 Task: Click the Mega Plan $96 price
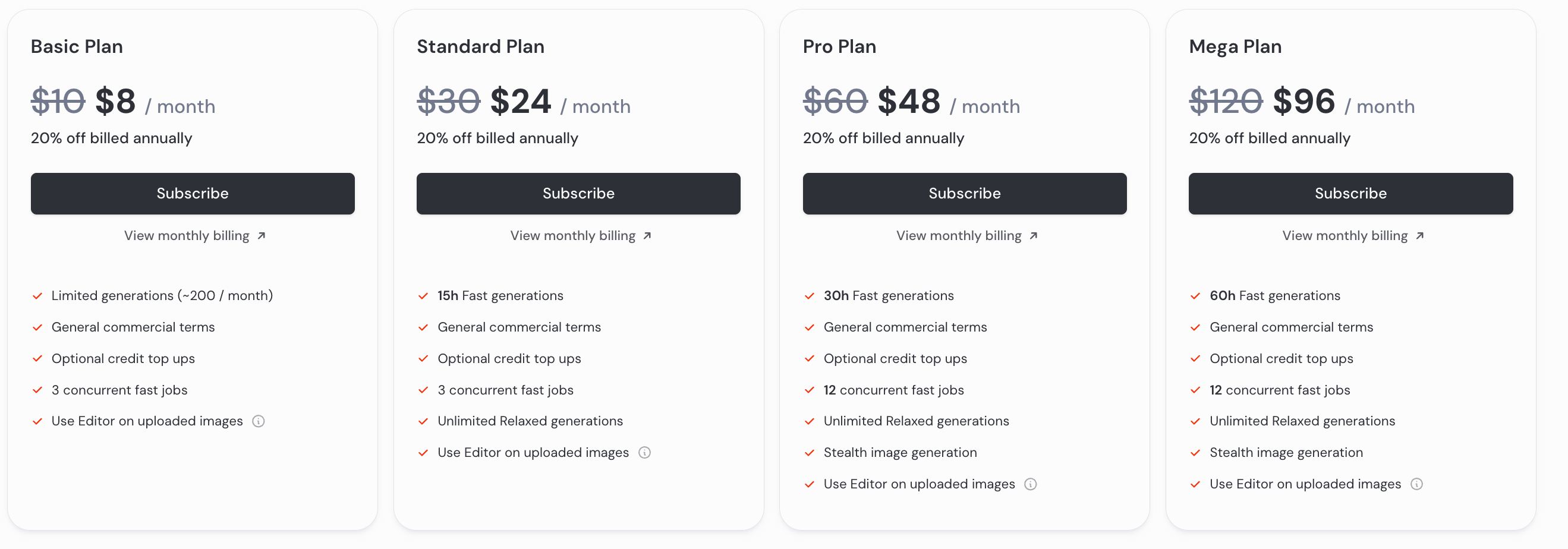[x=1304, y=101]
